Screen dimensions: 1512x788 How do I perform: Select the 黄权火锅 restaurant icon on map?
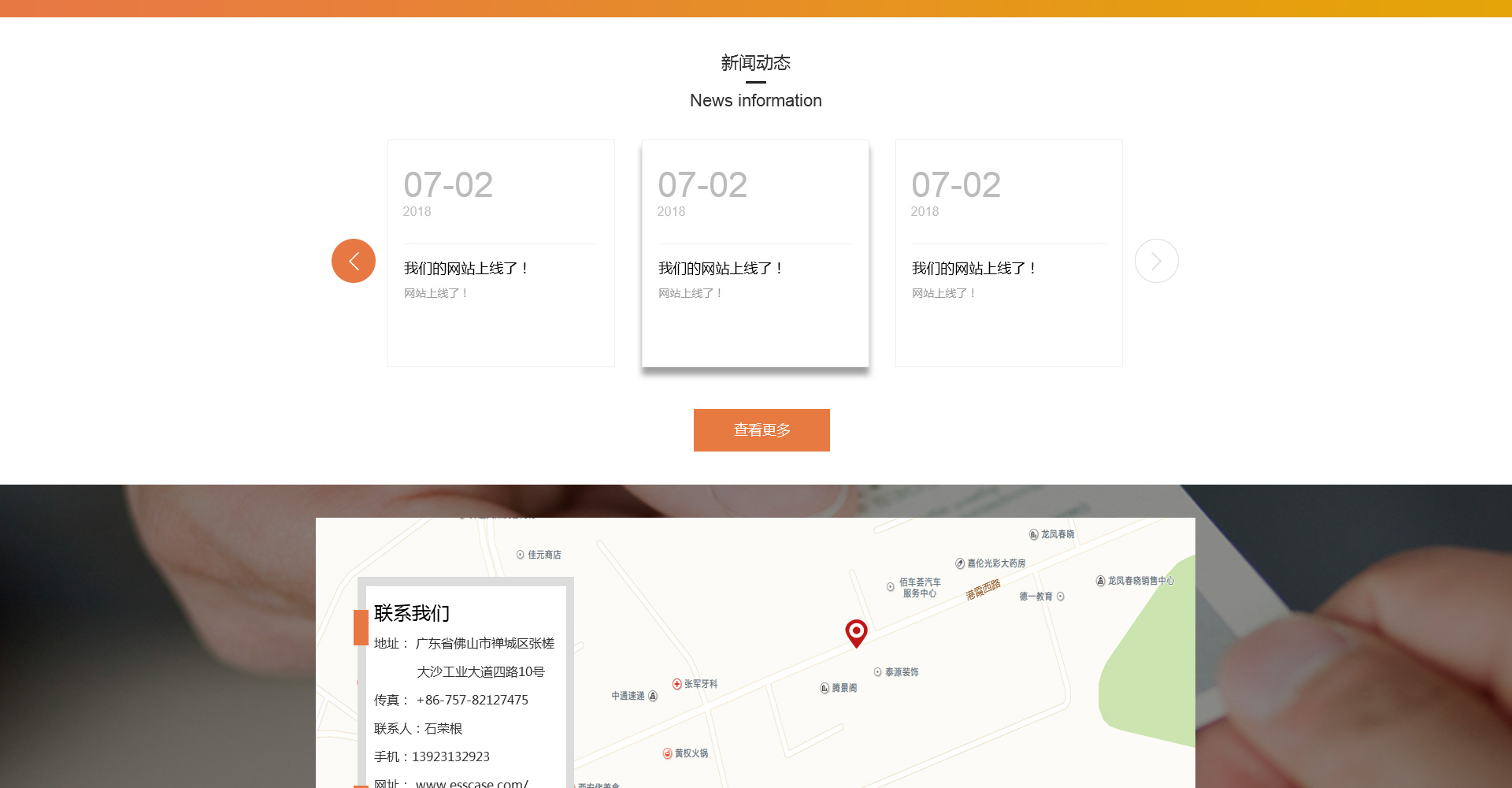667,753
